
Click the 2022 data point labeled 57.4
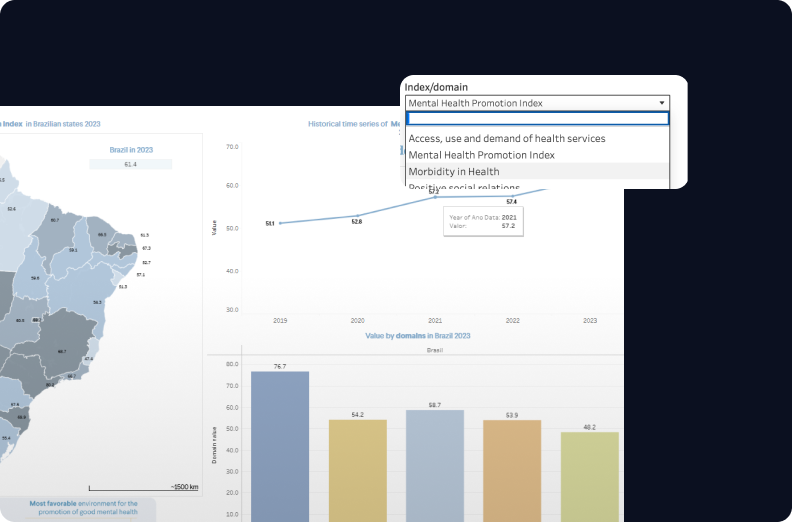point(512,195)
